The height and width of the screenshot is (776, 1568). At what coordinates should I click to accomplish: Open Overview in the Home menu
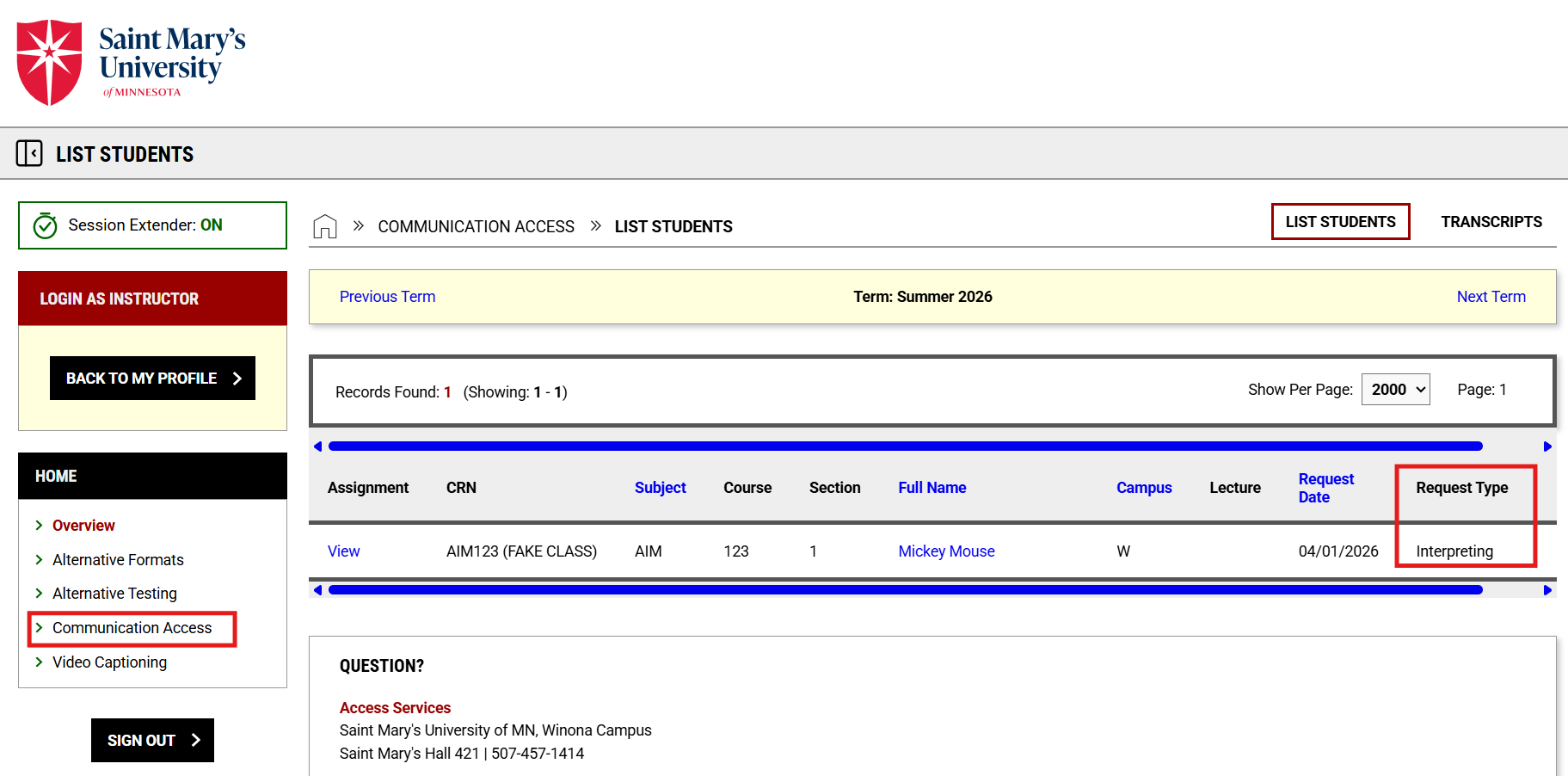click(83, 526)
